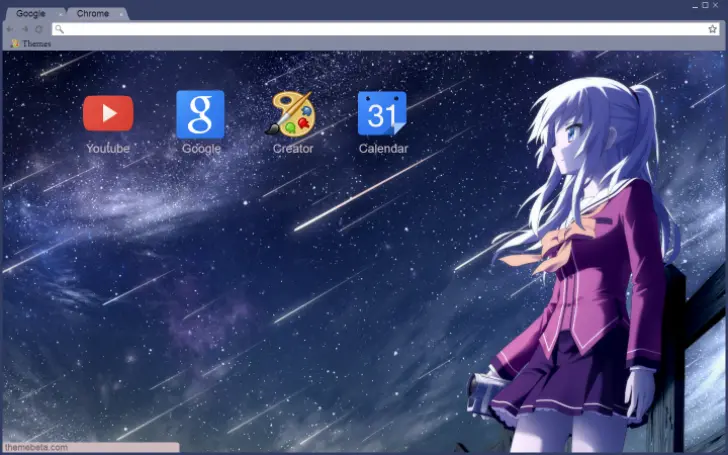The height and width of the screenshot is (455, 728).
Task: Focus the address bar input field
Action: coord(380,30)
